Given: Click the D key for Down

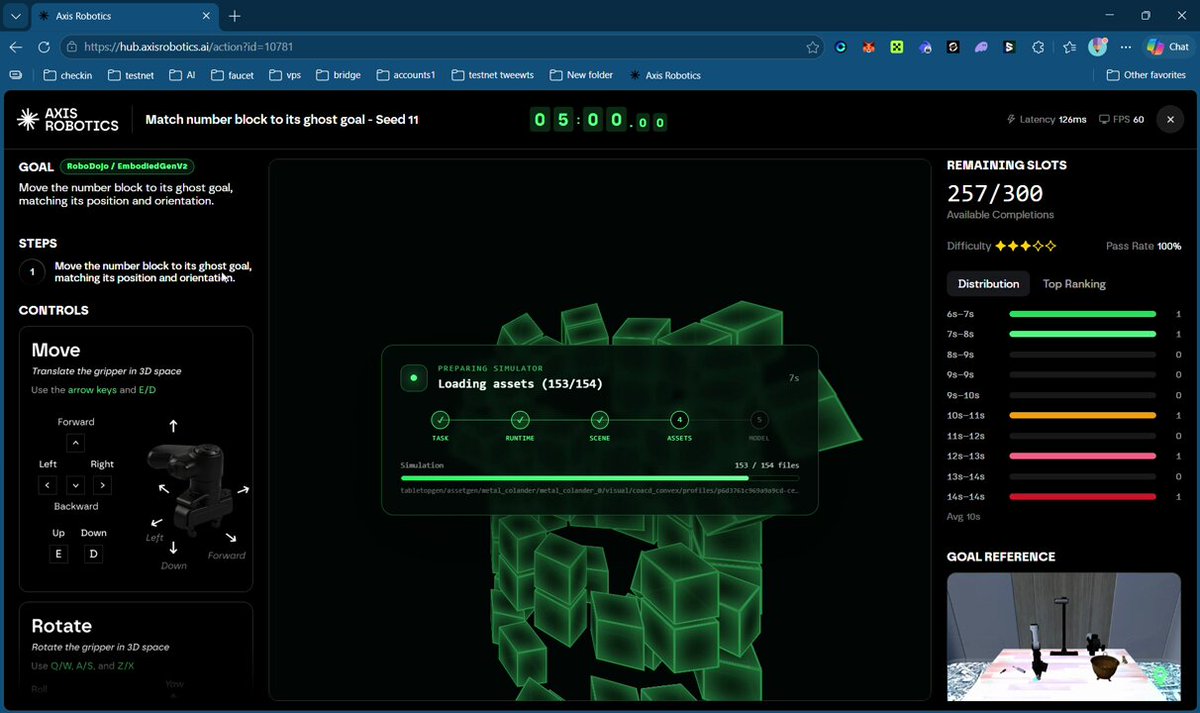Looking at the screenshot, I should (93, 554).
